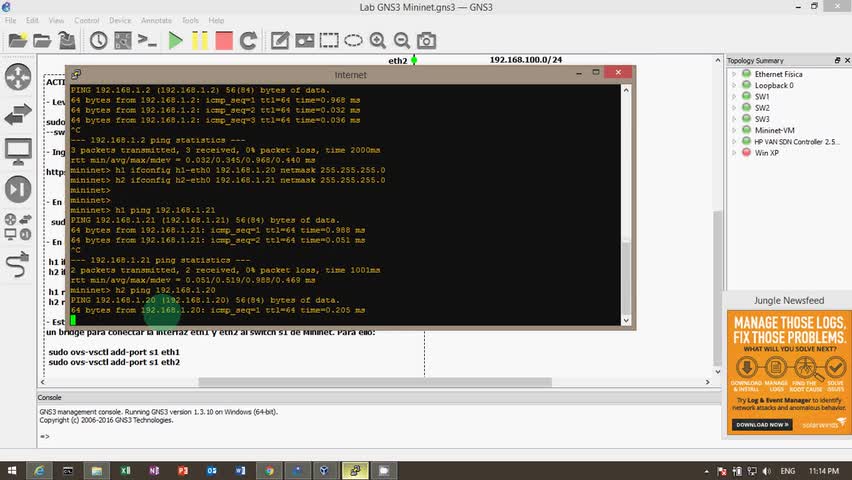The width and height of the screenshot is (852, 480).
Task: Stop all devices with red square
Action: [x=224, y=40]
